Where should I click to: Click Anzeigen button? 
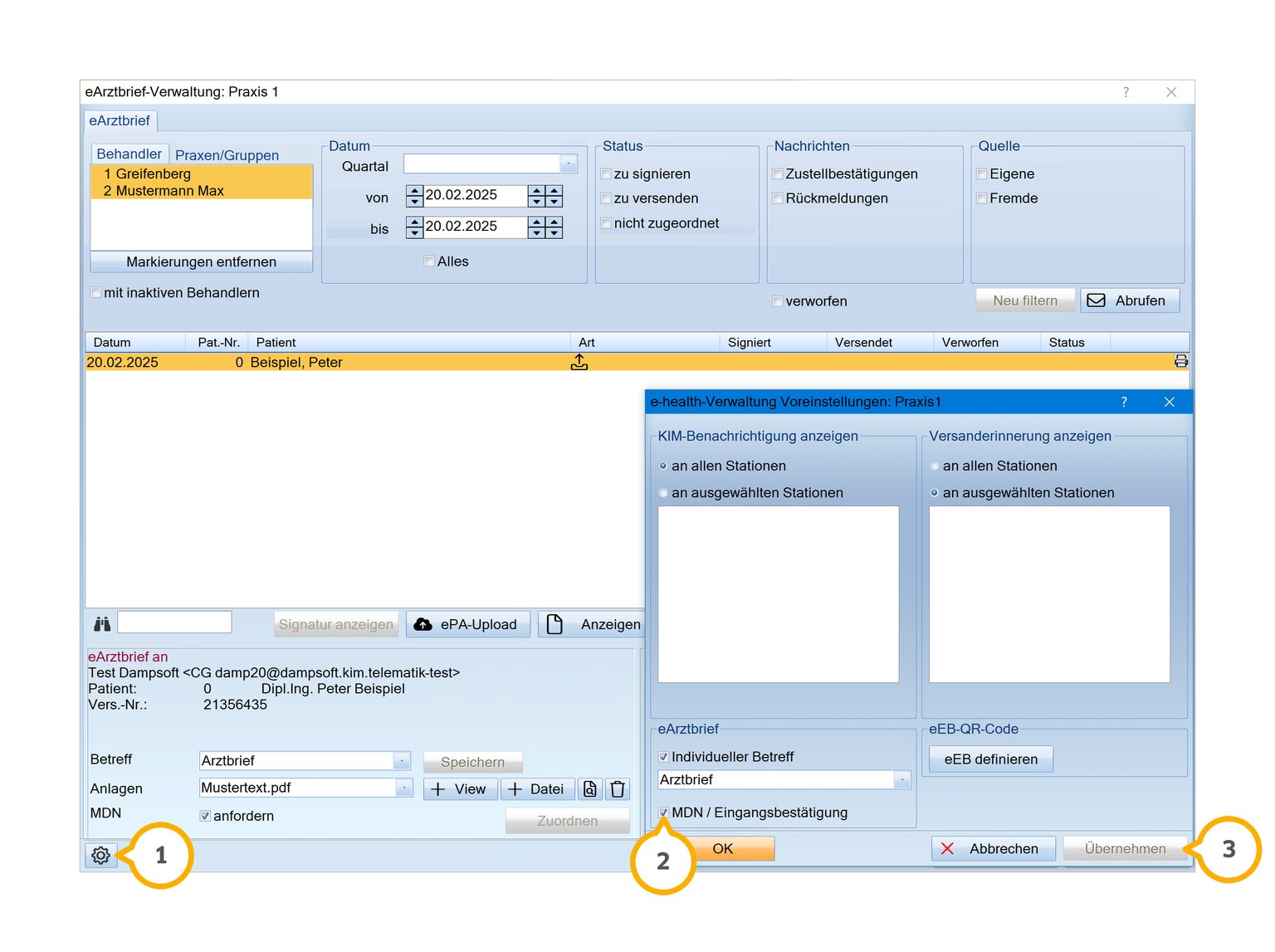(593, 624)
